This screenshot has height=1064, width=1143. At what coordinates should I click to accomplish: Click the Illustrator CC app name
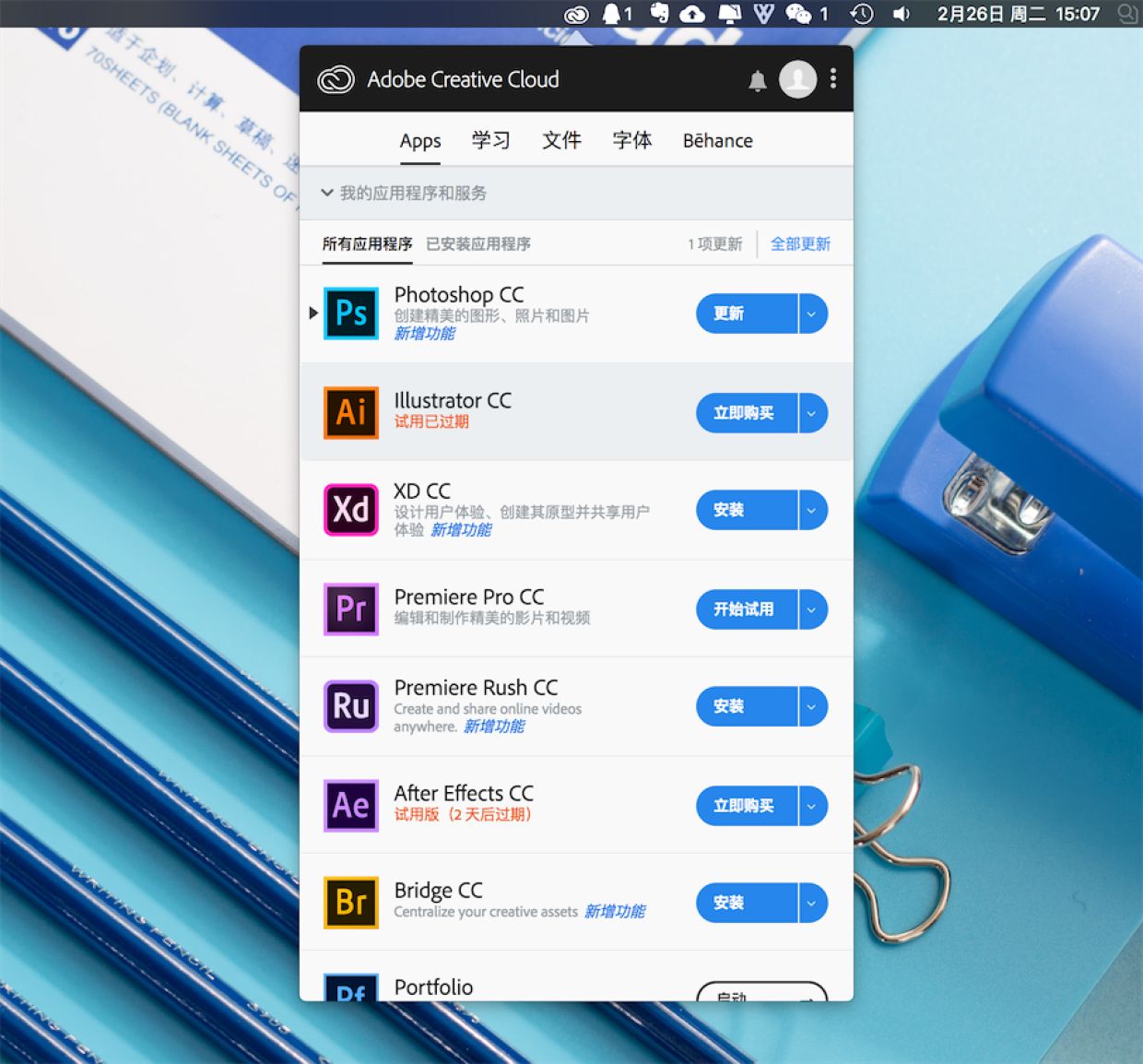[x=453, y=400]
